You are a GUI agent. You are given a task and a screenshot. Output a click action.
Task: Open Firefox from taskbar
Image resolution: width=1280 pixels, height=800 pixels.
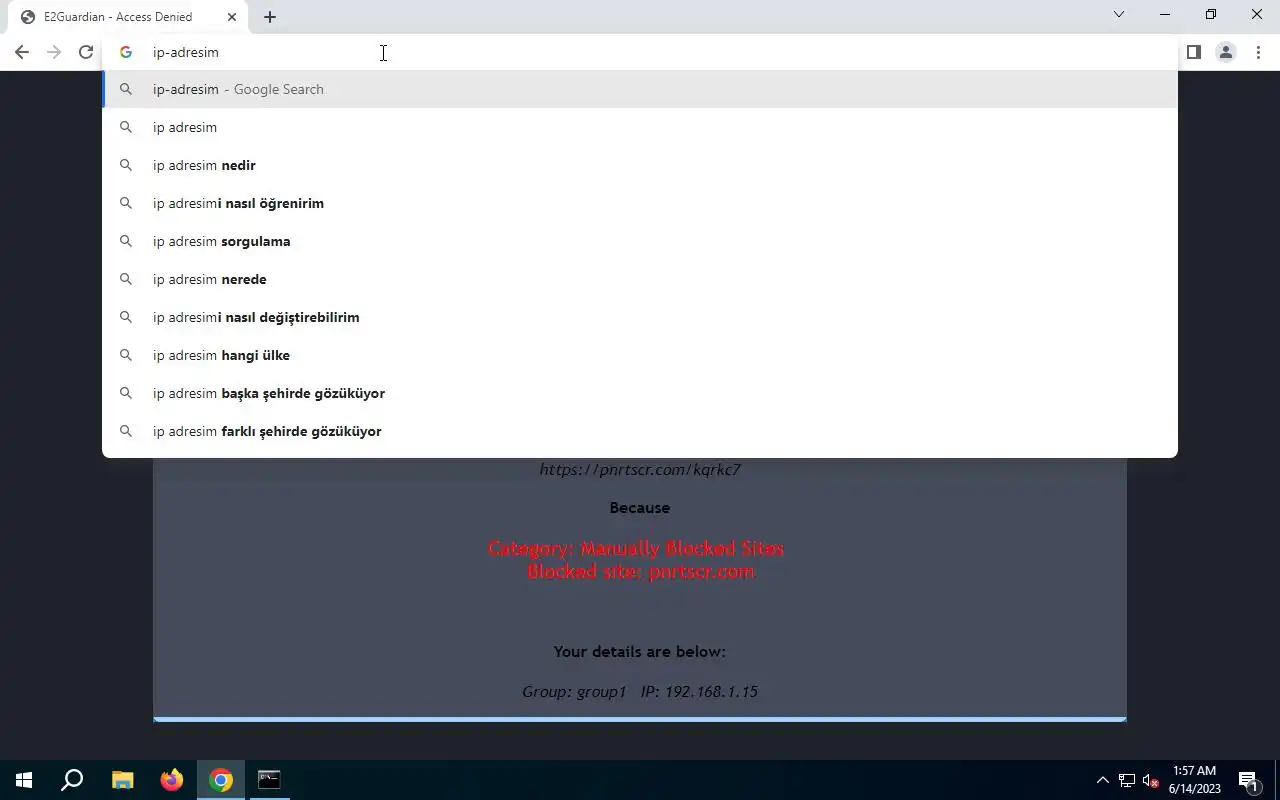(x=172, y=780)
